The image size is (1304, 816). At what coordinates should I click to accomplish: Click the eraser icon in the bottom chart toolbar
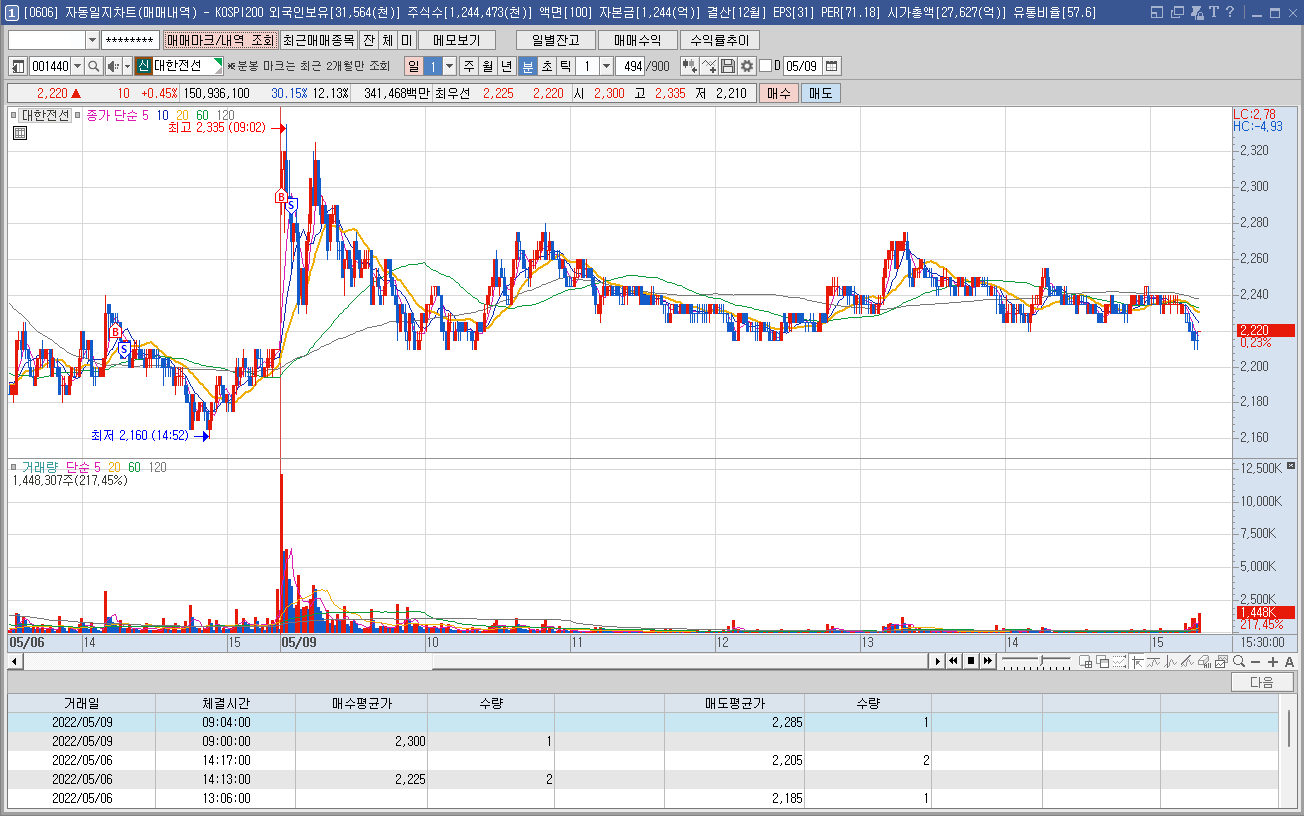[x=1204, y=661]
